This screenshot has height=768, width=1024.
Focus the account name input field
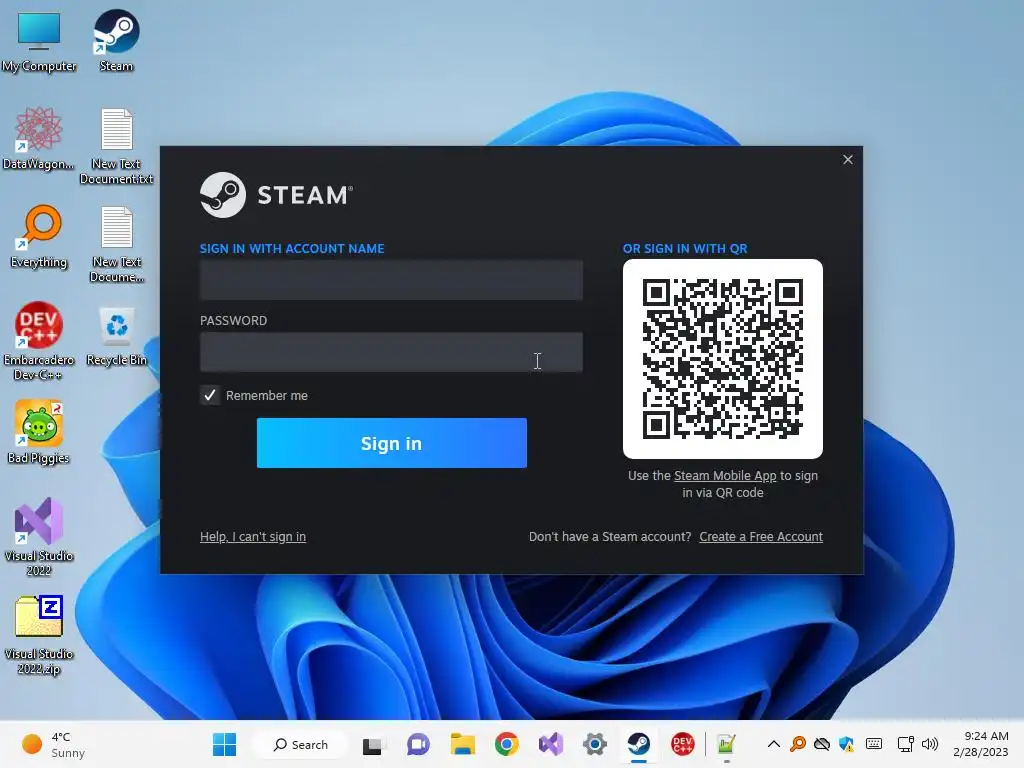pyautogui.click(x=391, y=280)
